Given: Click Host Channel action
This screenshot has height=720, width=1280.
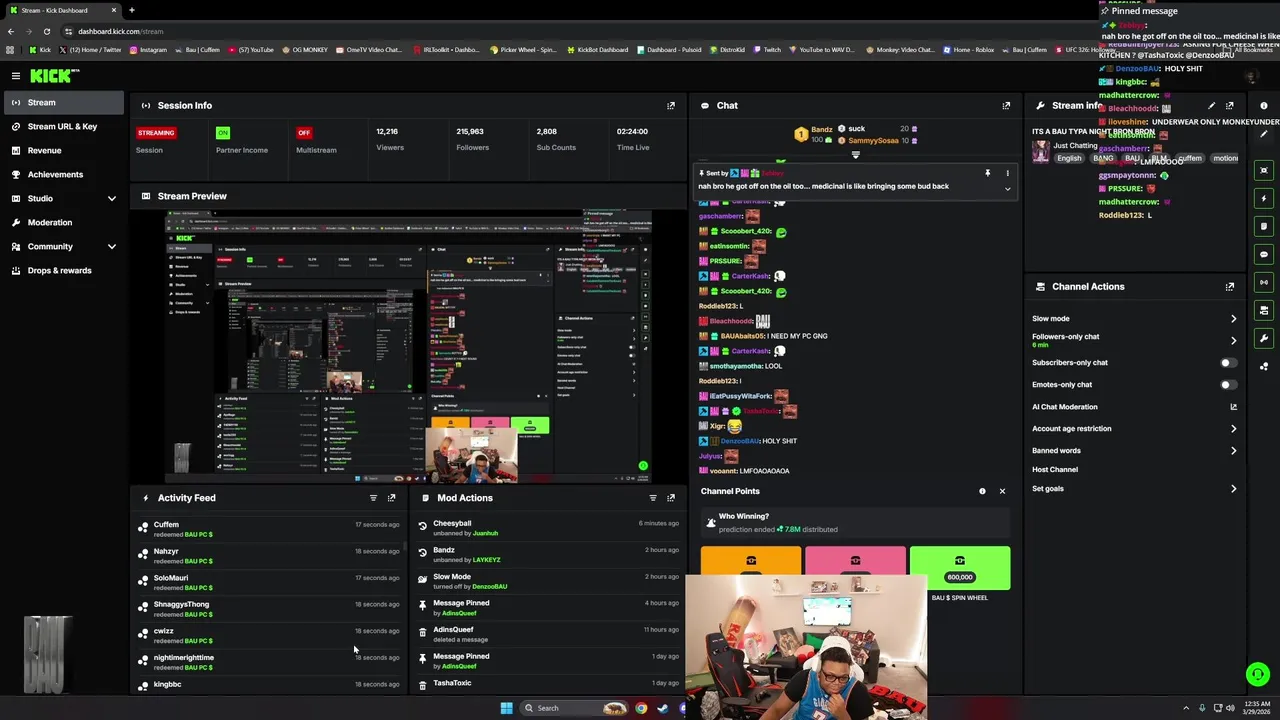Looking at the screenshot, I should [x=1055, y=470].
